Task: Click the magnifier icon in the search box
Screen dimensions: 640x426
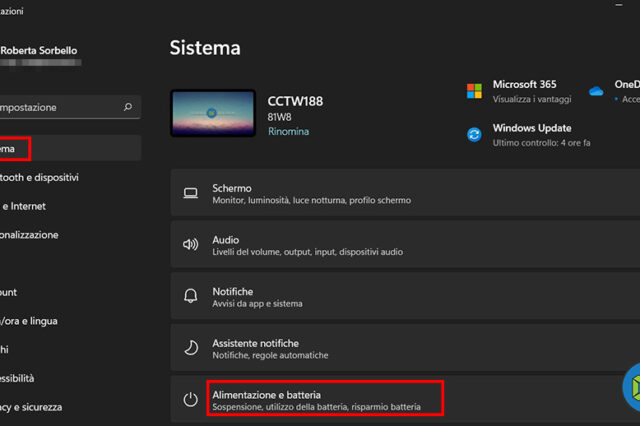Action: point(127,107)
